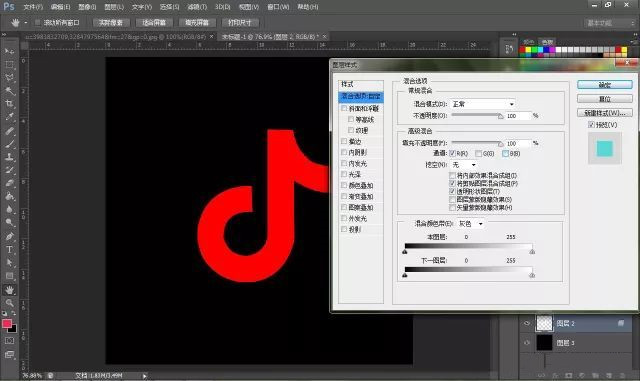This screenshot has height=381, width=640.
Task: Toggle Quick Mask mode icon
Action: (x=9, y=341)
